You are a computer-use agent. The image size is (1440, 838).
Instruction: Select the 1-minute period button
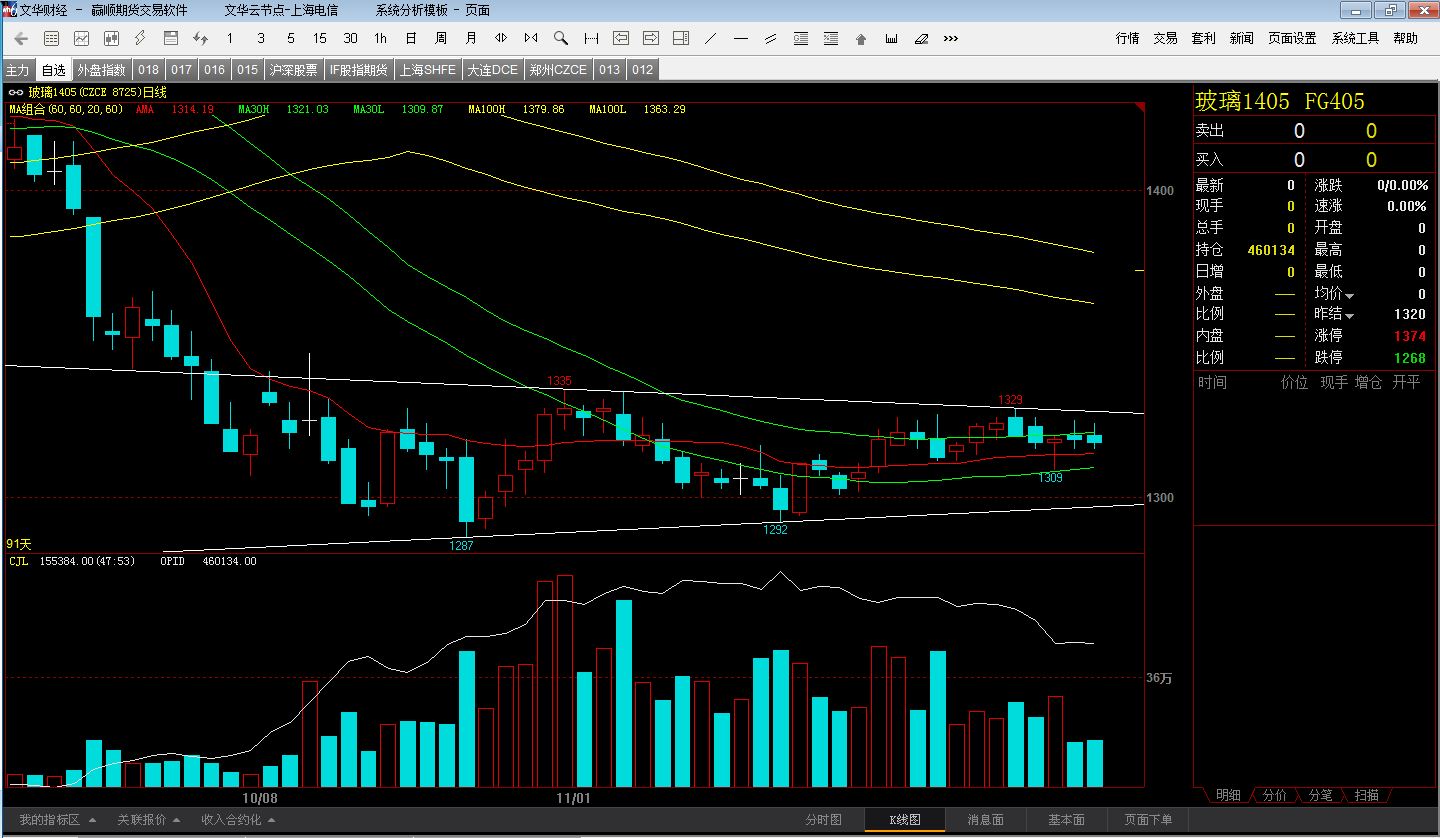pos(231,38)
